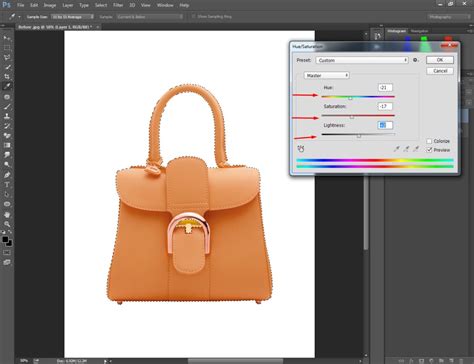Toggle Quick Mask mode
The width and height of the screenshot is (474, 364).
pyautogui.click(x=7, y=253)
